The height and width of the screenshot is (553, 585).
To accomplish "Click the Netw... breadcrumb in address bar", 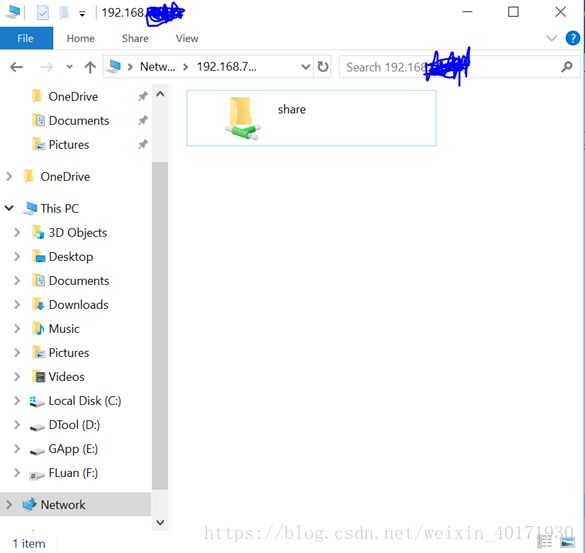I will [157, 67].
